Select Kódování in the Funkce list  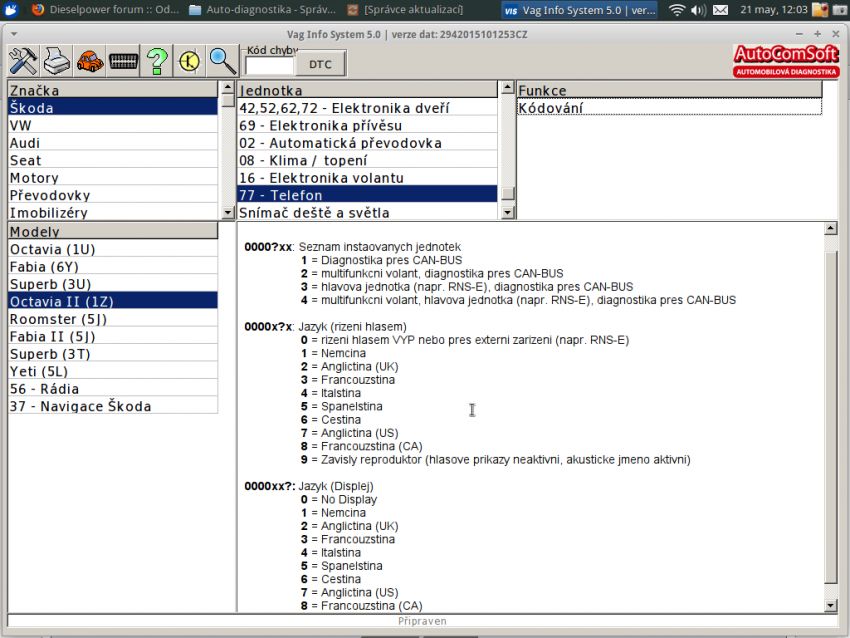[x=669, y=107]
